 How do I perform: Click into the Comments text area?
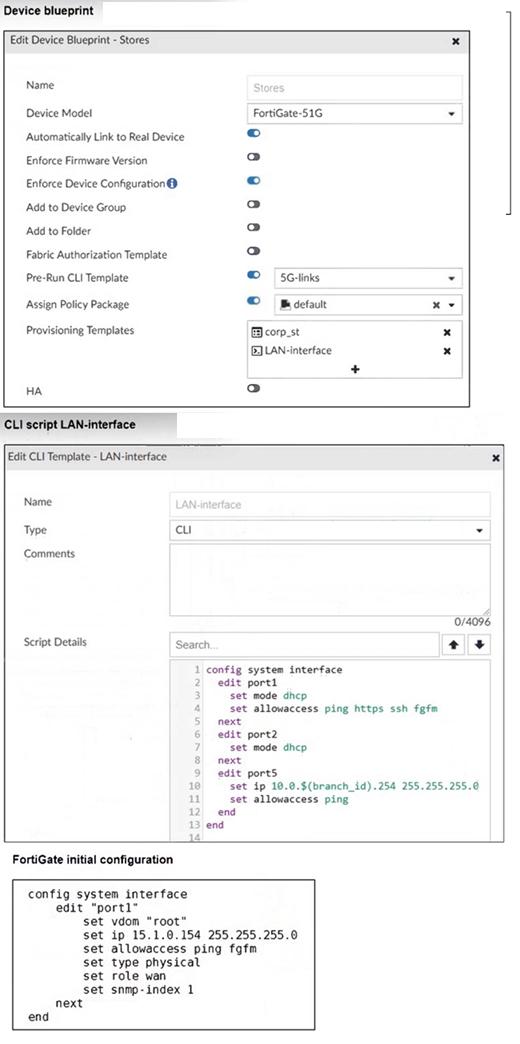pos(330,580)
